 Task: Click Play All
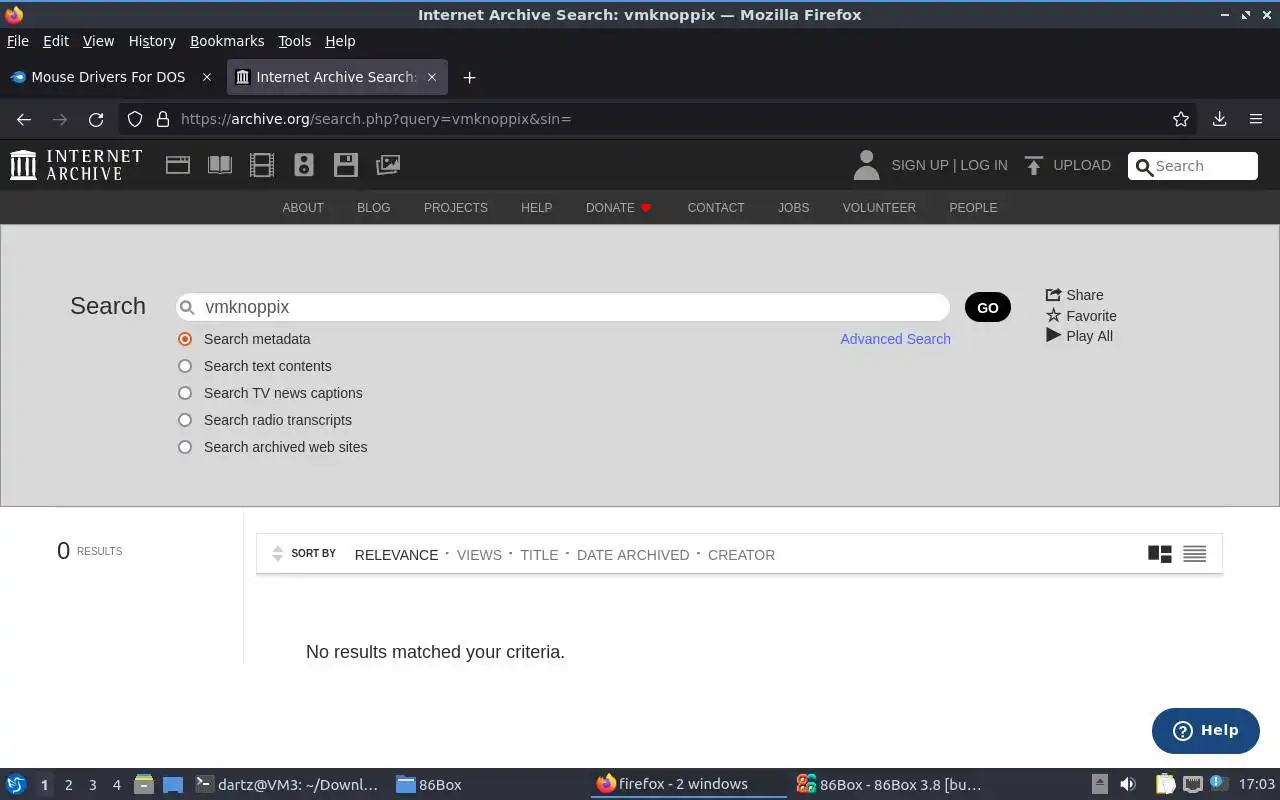(x=1079, y=336)
